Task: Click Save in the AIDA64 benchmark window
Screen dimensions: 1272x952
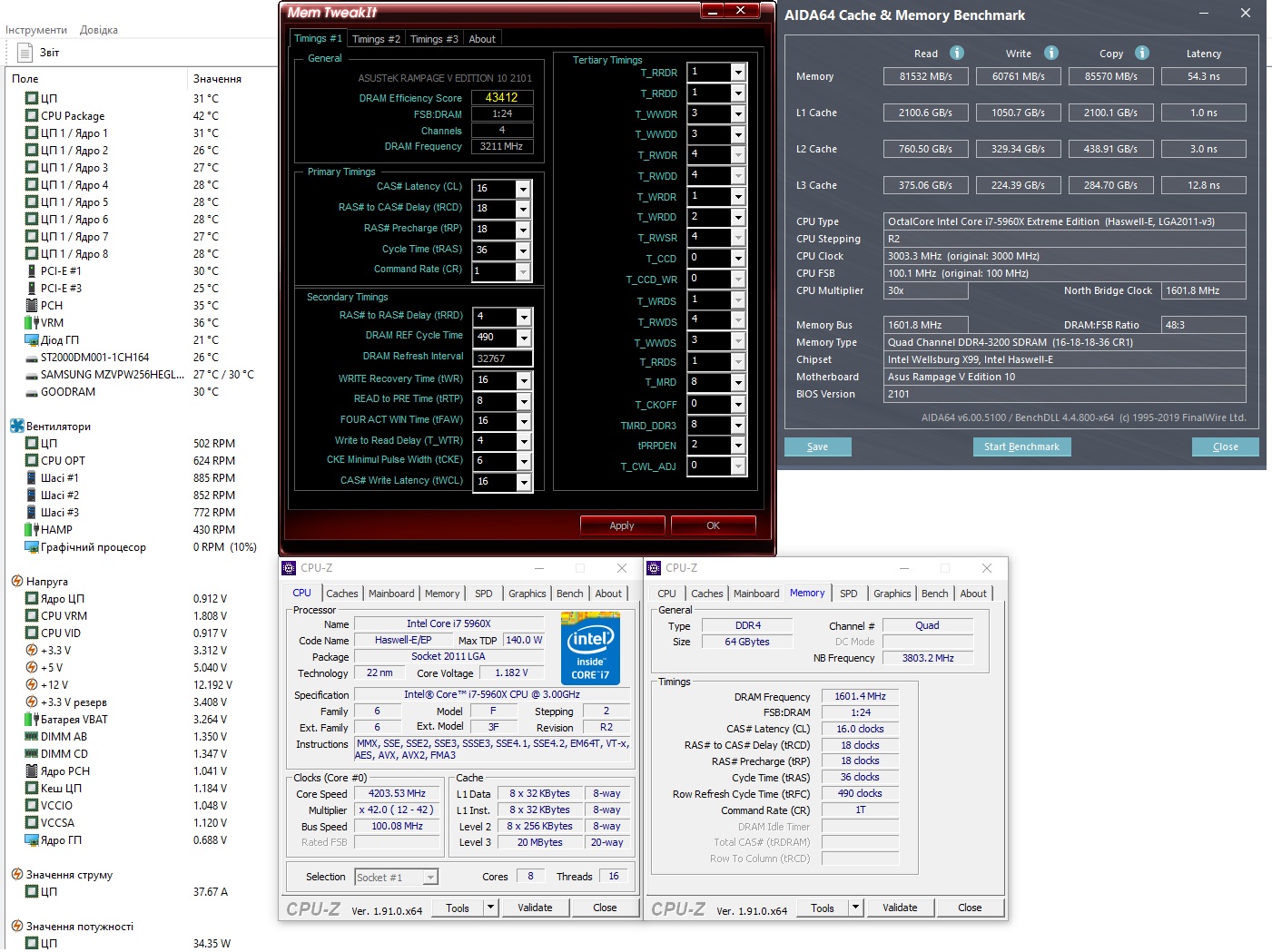Action: pyautogui.click(x=818, y=447)
